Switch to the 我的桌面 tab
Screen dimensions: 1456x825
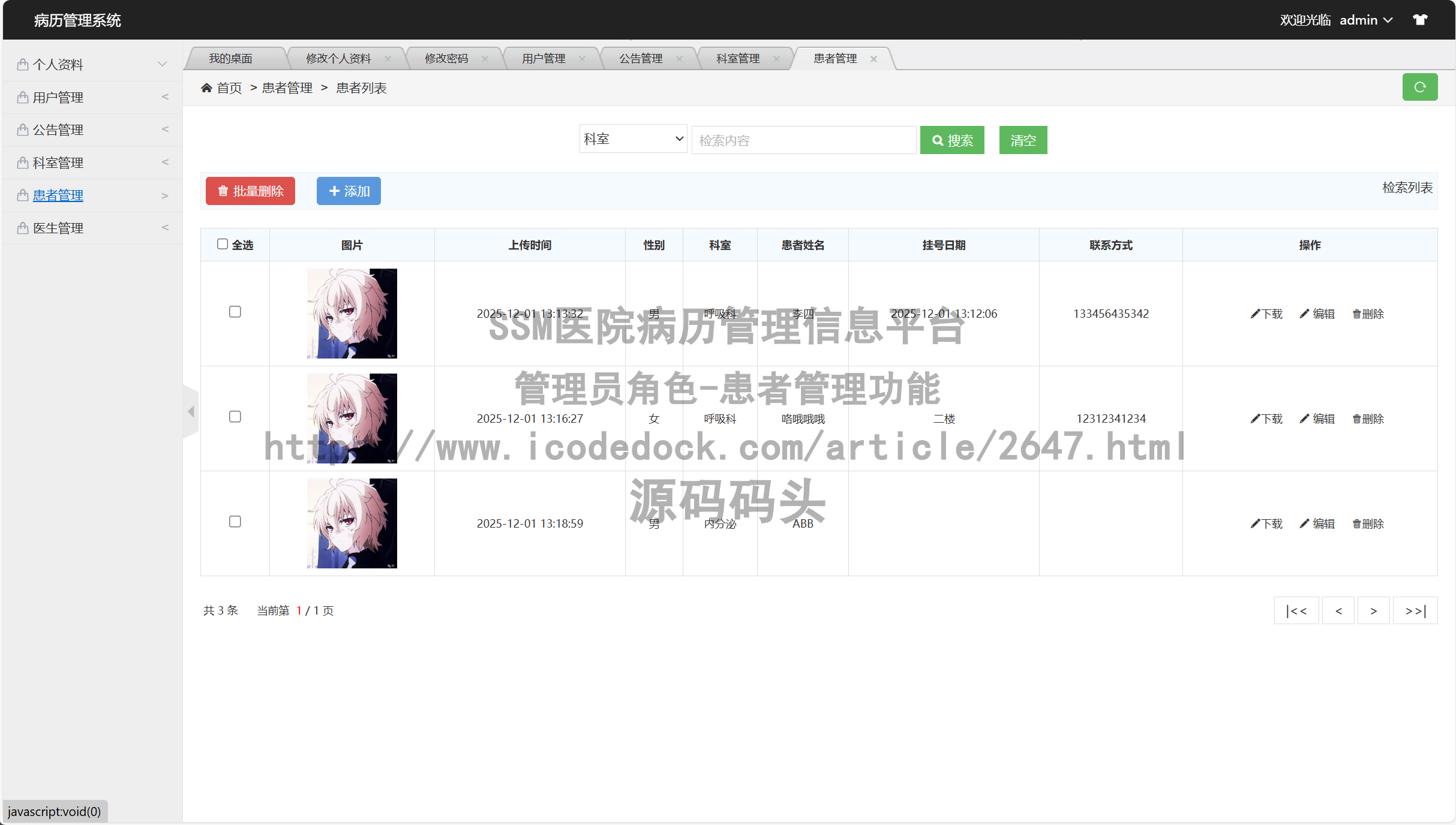[230, 58]
